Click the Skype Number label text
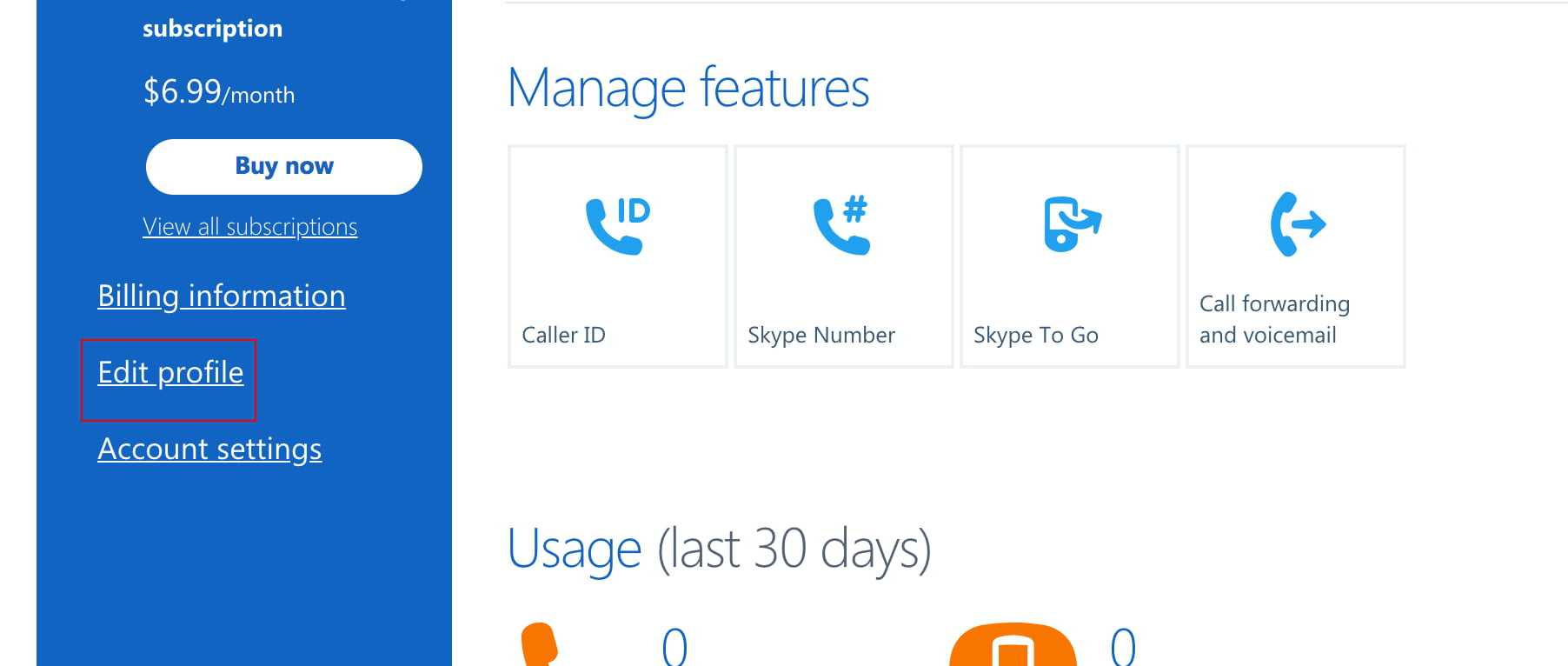This screenshot has height=666, width=1568. tap(821, 336)
